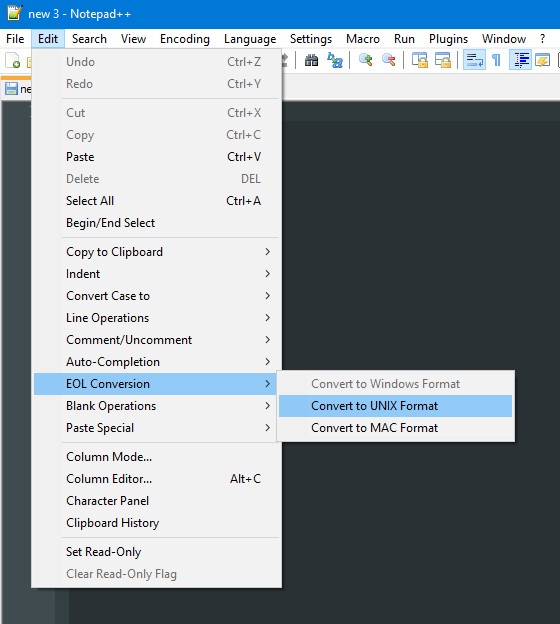The image size is (560, 624).
Task: Click the save icon on the document tab
Action: pyautogui.click(x=11, y=89)
